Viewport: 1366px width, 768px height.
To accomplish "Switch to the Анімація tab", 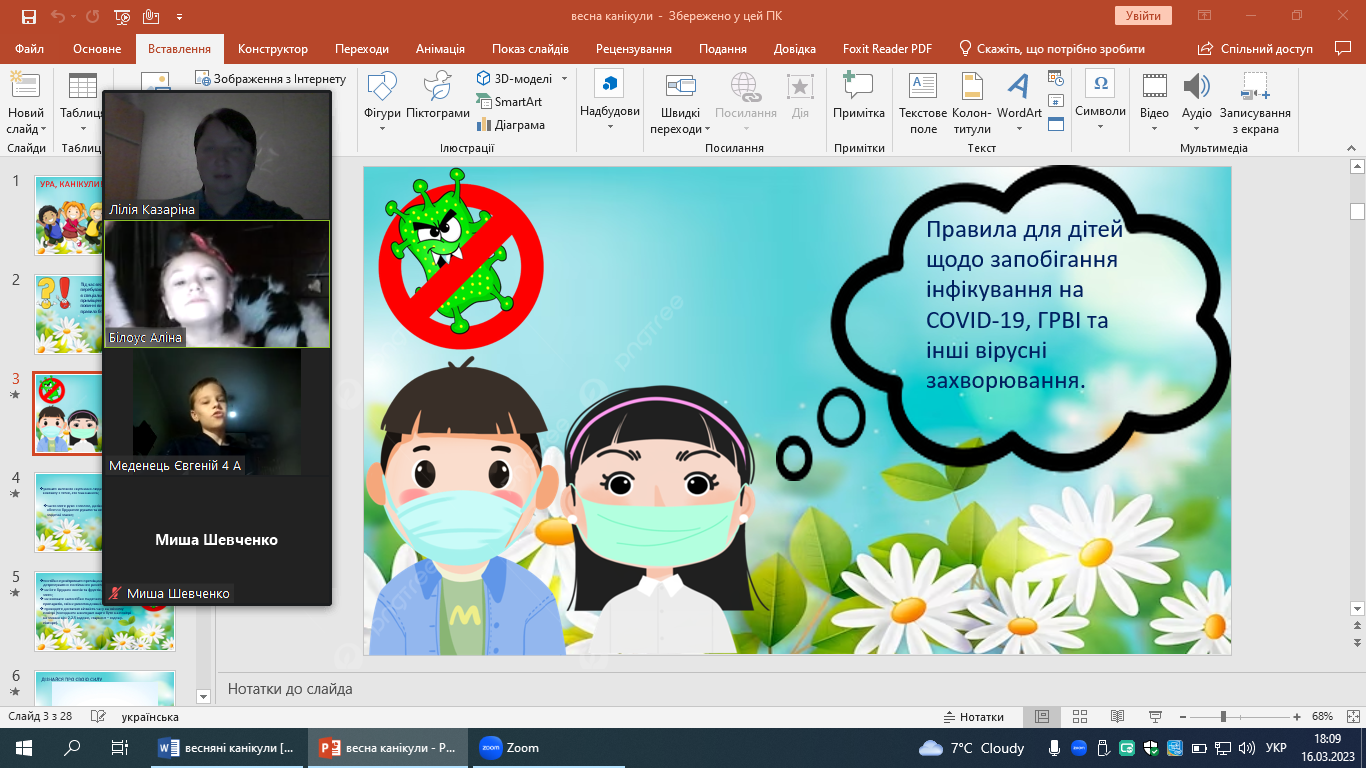I will (x=440, y=49).
